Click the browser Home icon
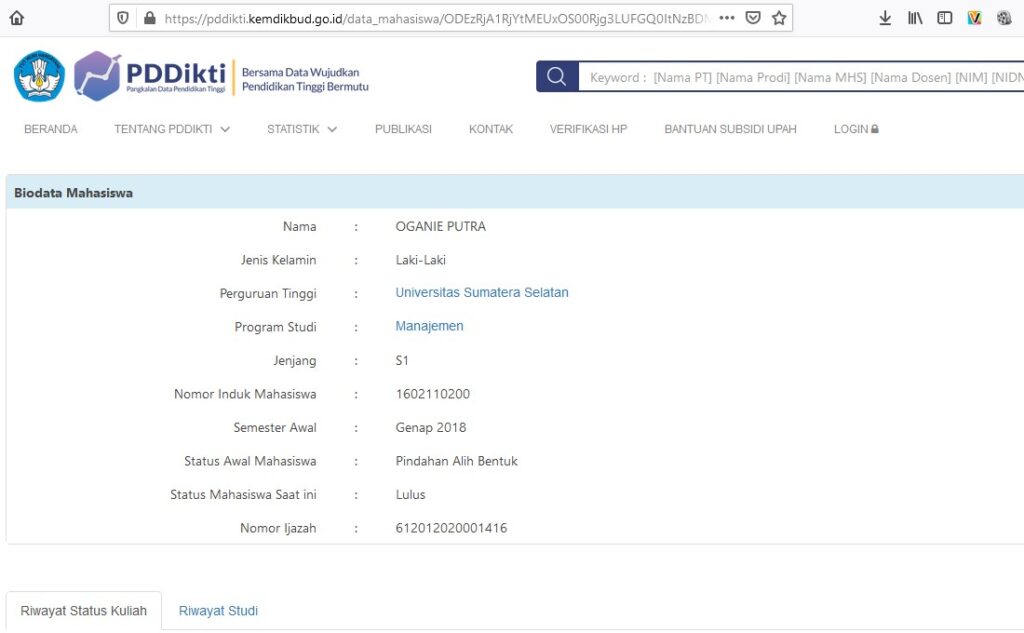The image size is (1024, 633). (x=14, y=17)
